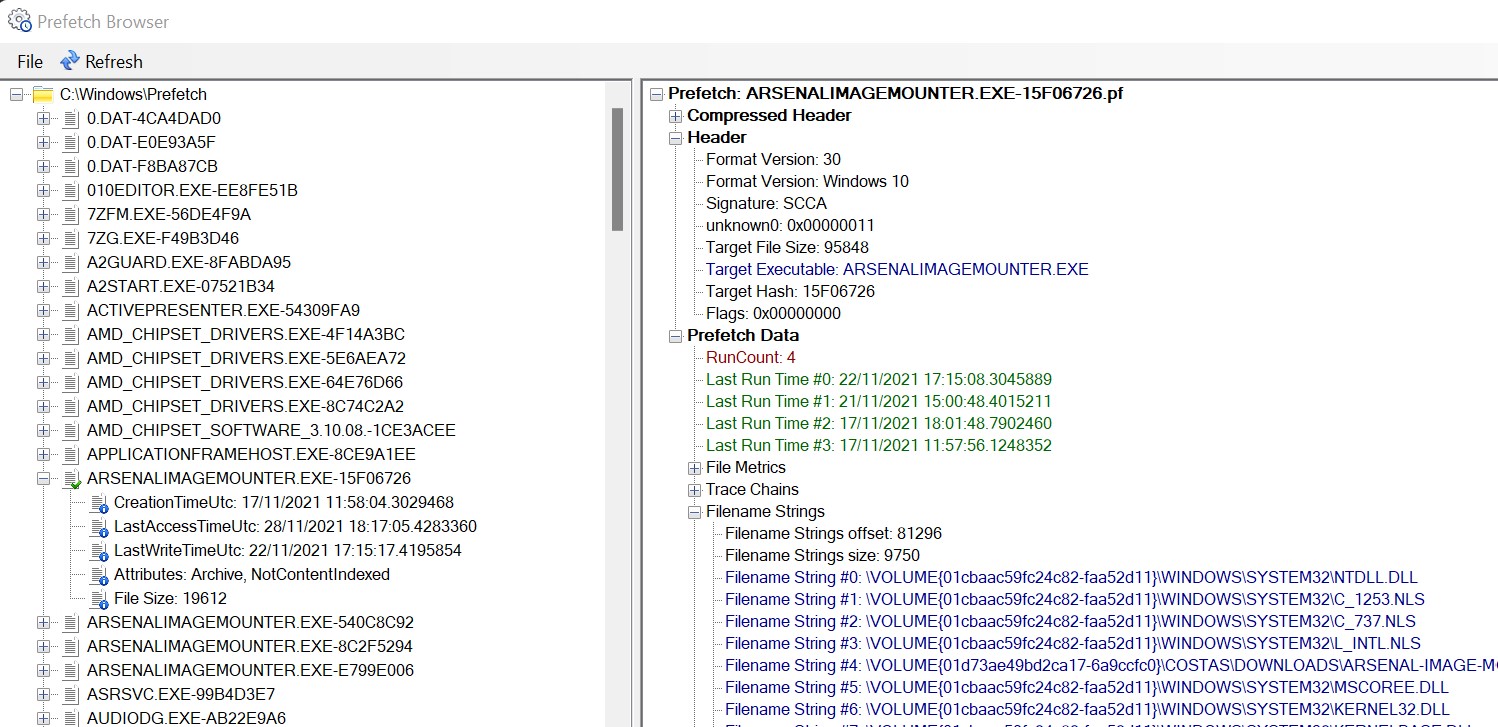
Task: Click file icon of 0.DAT-E0E93A5F
Action: pos(70,142)
